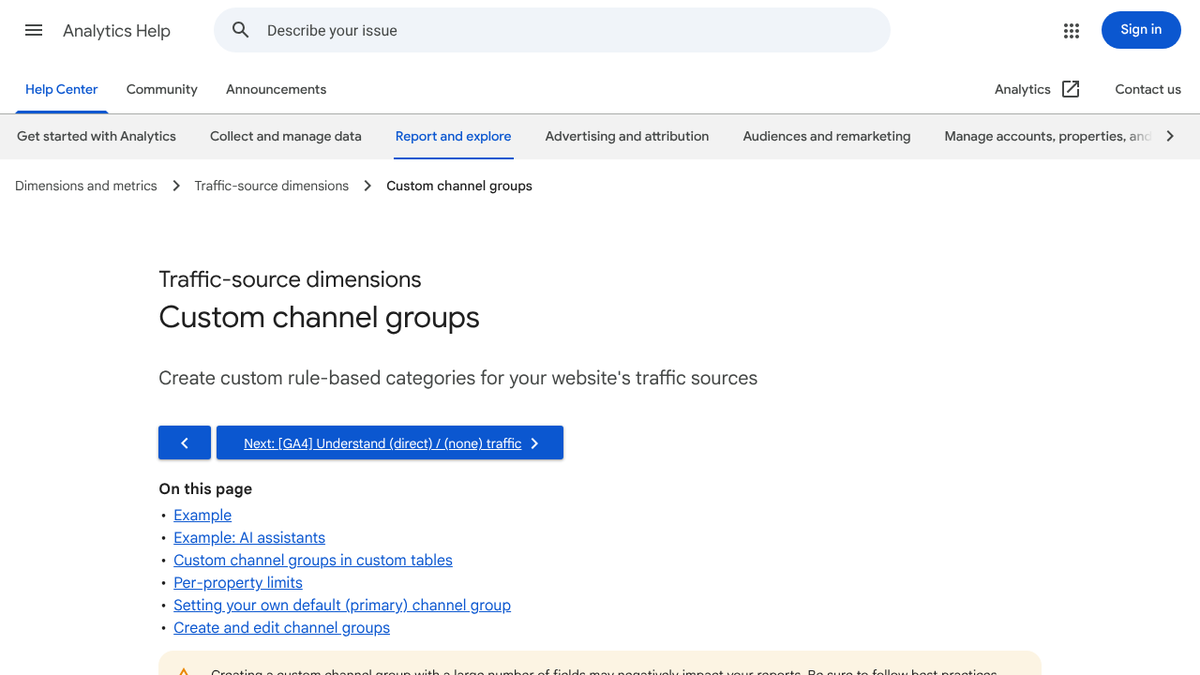This screenshot has width=1200, height=675.
Task: Click the Analytics external link icon
Action: coord(1071,89)
